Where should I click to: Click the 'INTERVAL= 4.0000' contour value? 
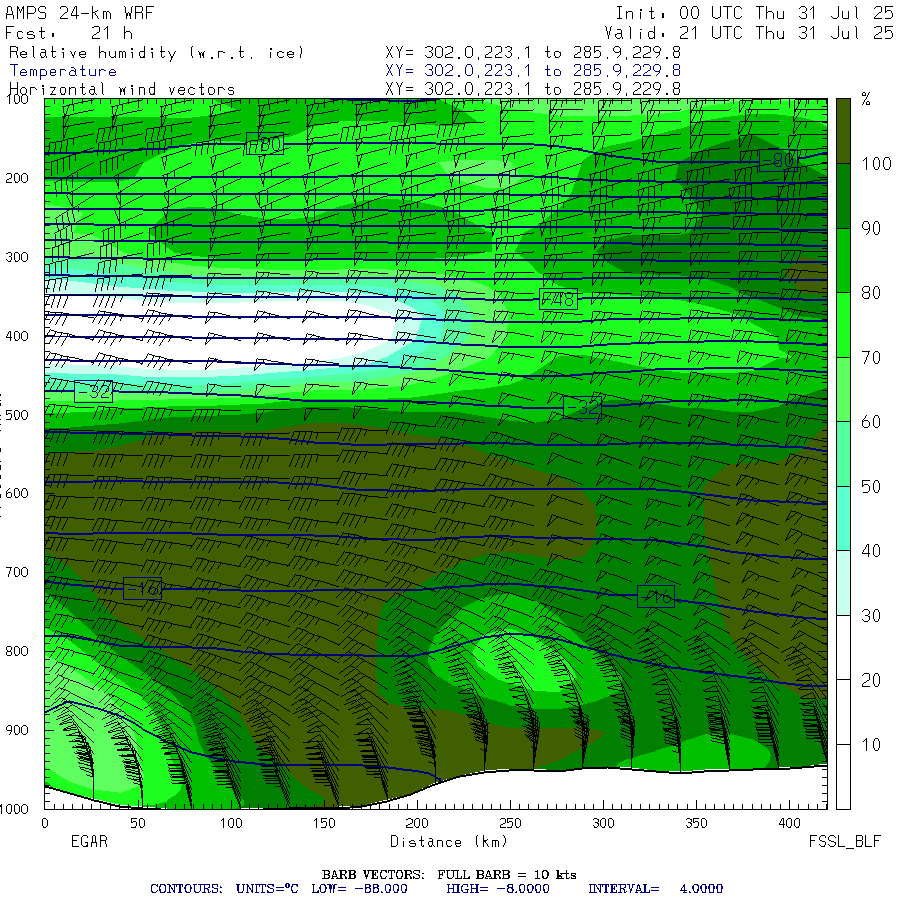(x=655, y=889)
